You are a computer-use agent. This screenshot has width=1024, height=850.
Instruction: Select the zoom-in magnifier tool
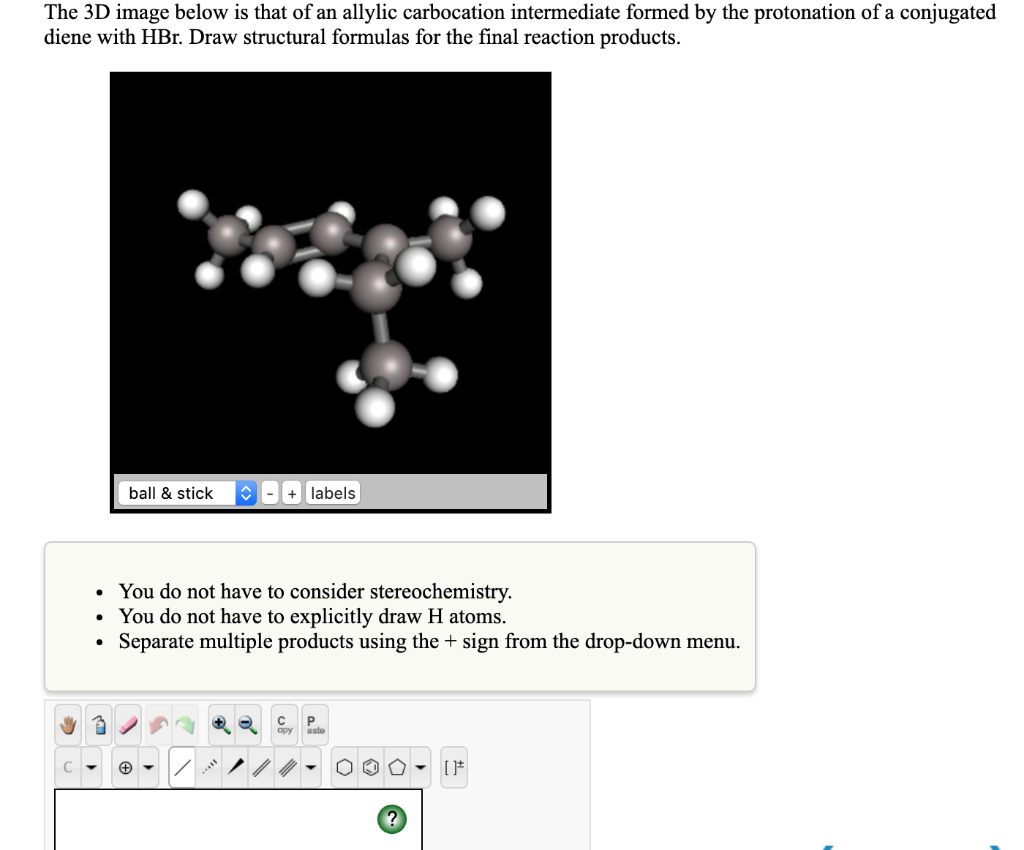(220, 723)
